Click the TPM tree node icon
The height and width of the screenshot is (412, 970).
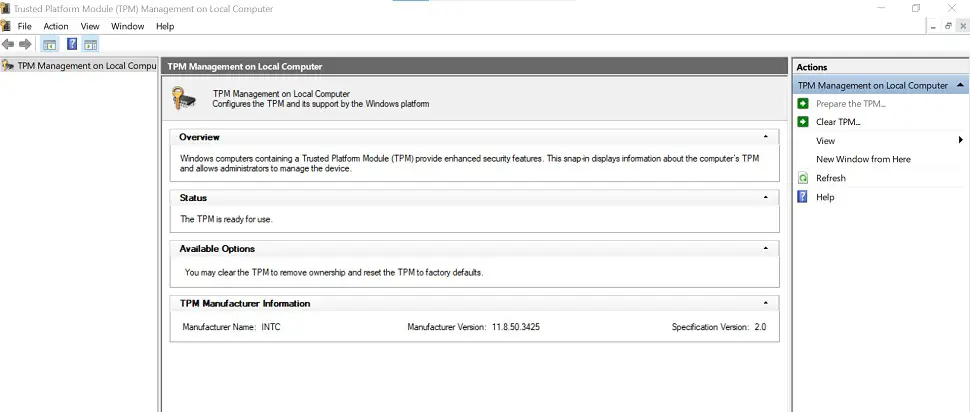(x=7, y=66)
